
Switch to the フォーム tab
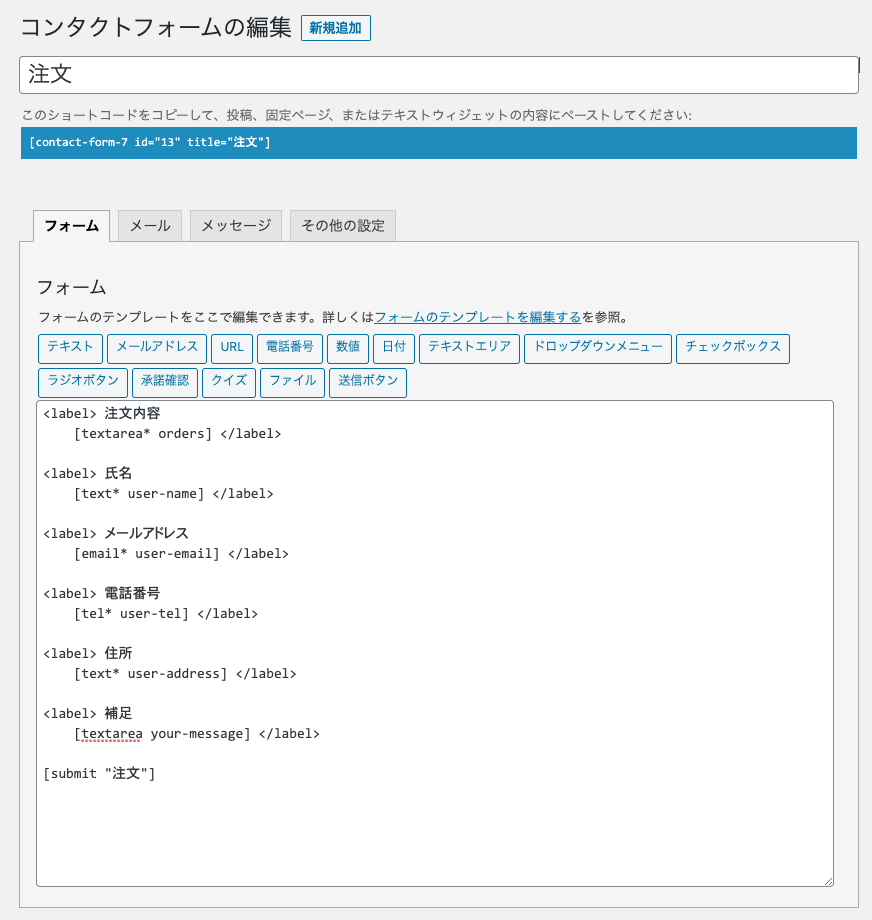point(72,226)
